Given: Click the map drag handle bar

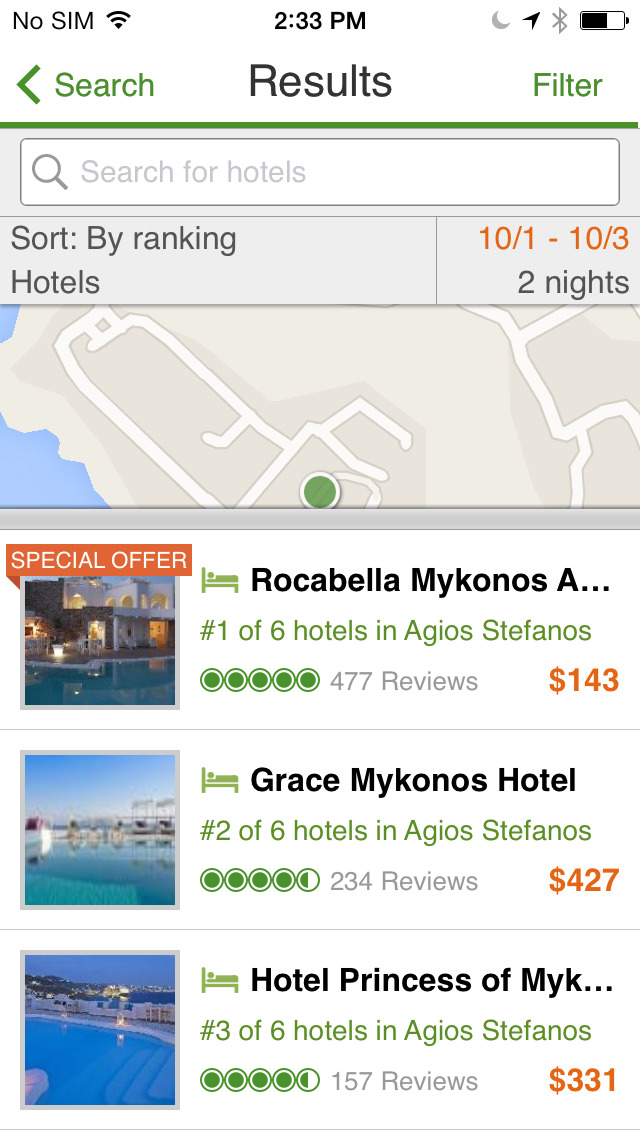Looking at the screenshot, I should click(x=320, y=518).
